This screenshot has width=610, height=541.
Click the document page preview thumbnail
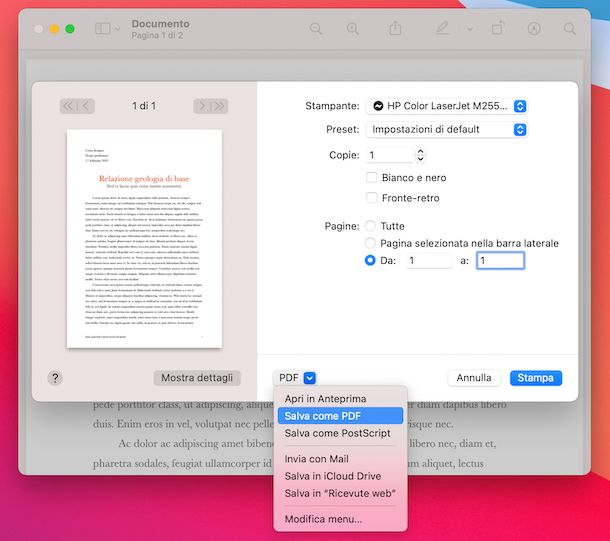point(144,238)
